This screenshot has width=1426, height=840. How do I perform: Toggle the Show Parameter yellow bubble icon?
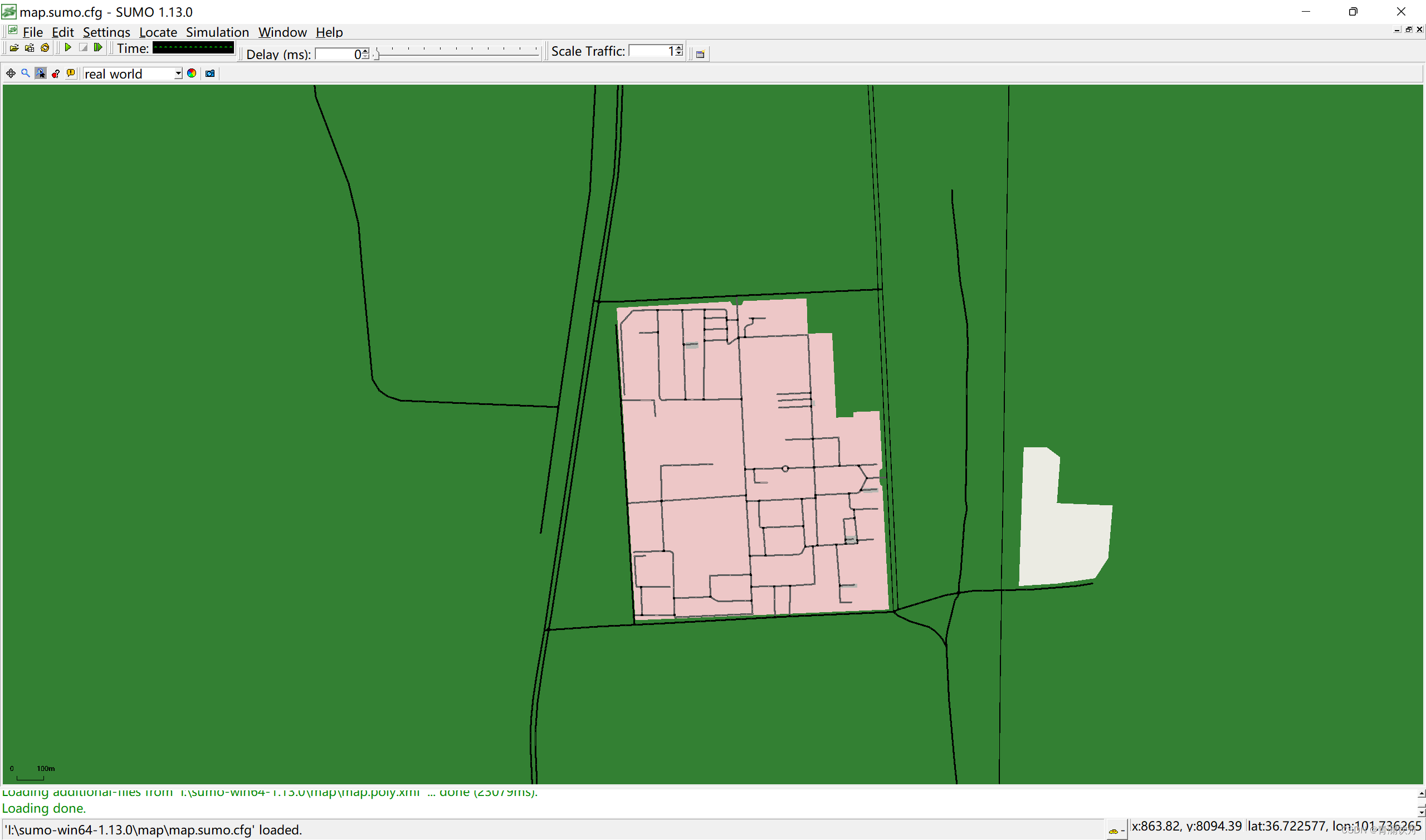pos(71,74)
